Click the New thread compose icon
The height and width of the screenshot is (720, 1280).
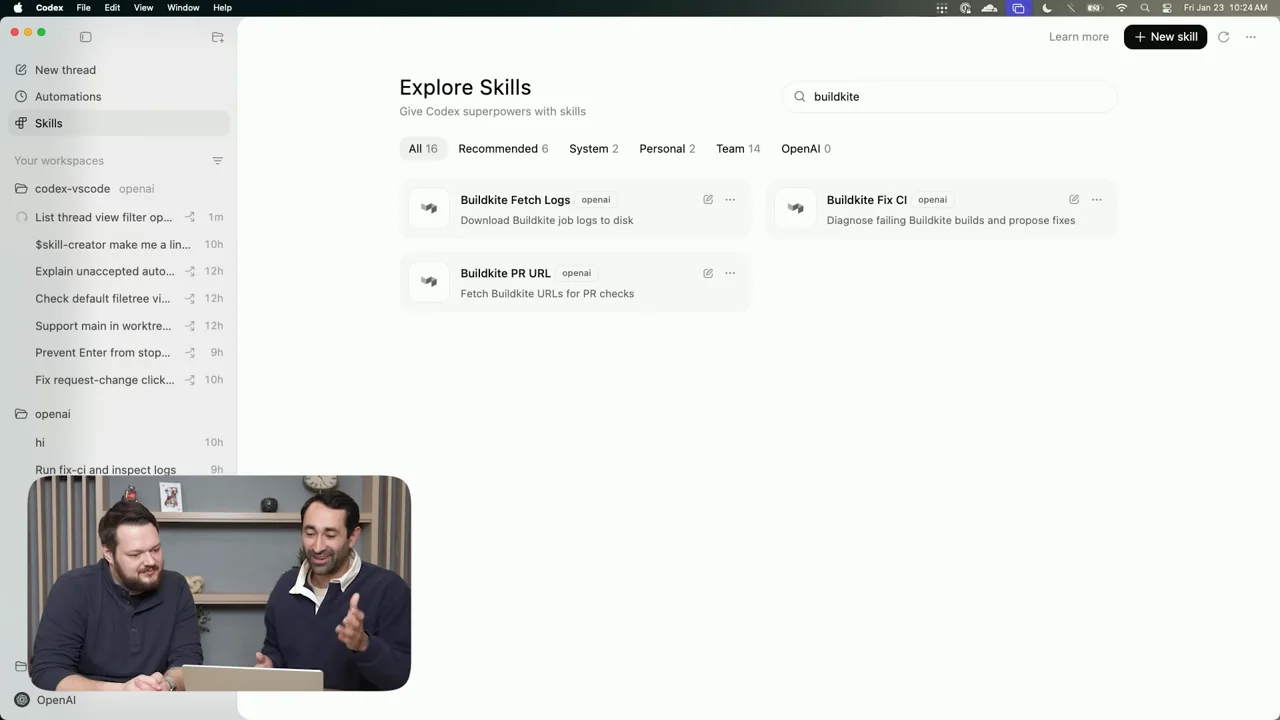click(x=21, y=70)
